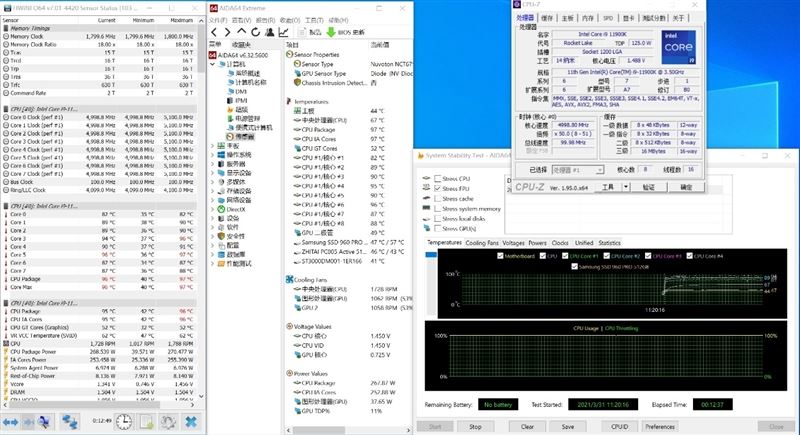This screenshot has width=800, height=435.
Task: Collapse the 计算机 tree node in AIDA64
Action: [213, 64]
